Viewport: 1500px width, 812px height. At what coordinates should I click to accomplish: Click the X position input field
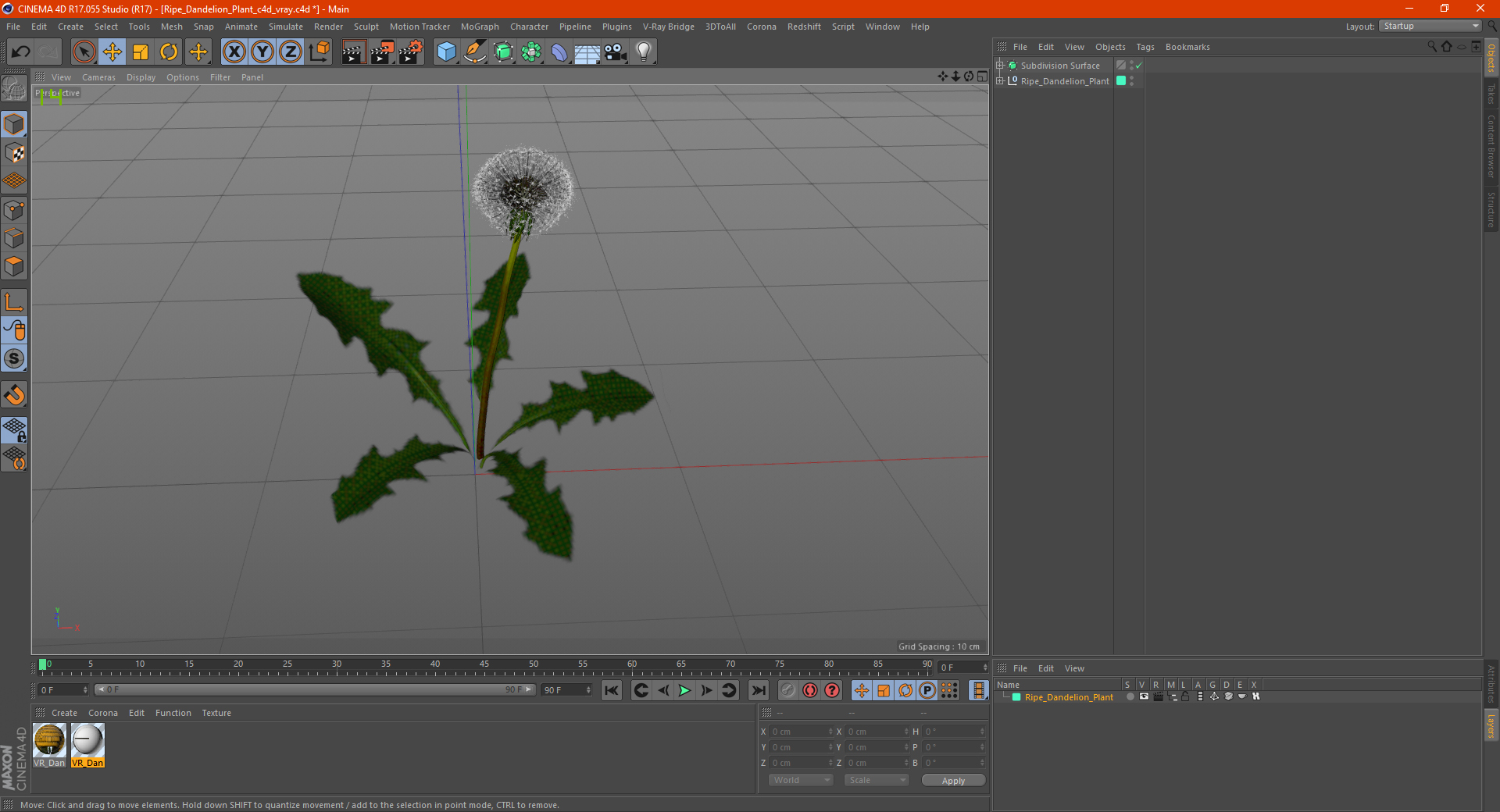802,732
